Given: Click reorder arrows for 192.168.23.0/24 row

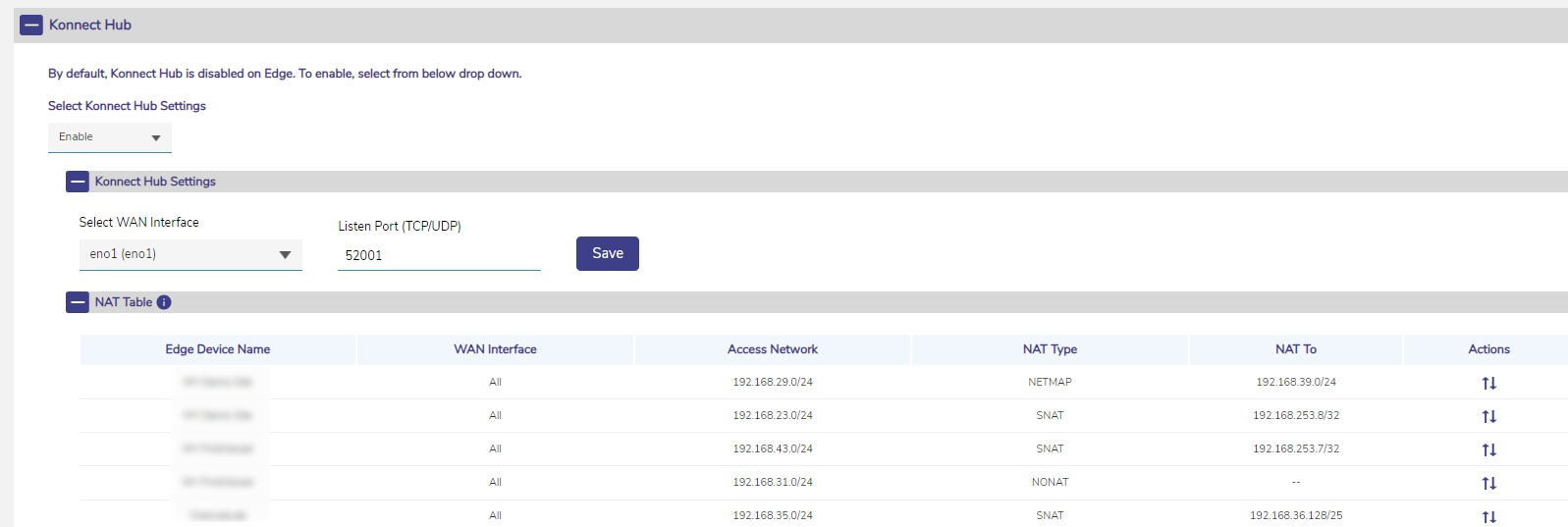Looking at the screenshot, I should [1488, 416].
